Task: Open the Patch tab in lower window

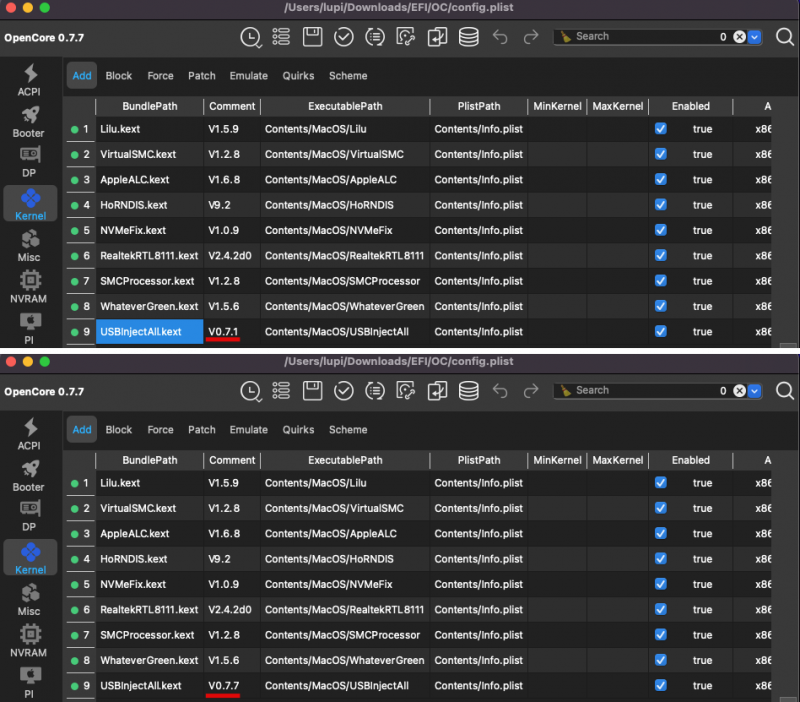Action: click(202, 430)
